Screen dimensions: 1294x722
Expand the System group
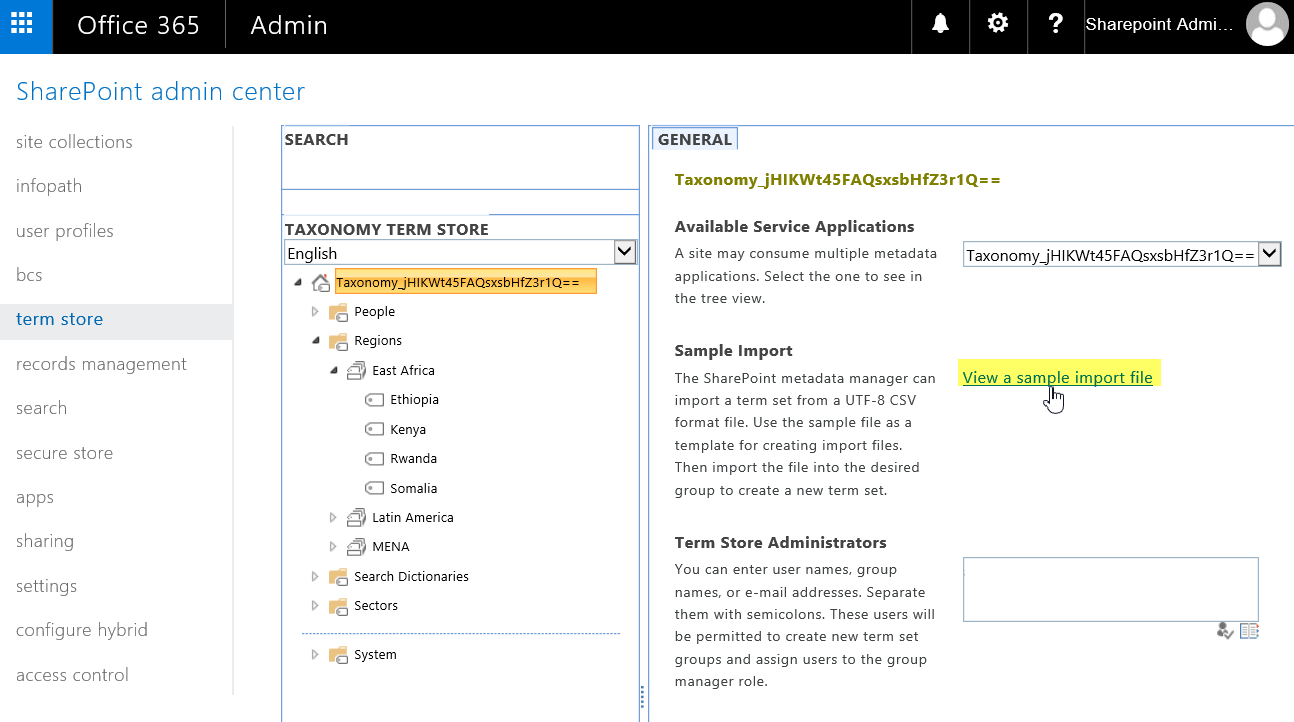point(315,655)
